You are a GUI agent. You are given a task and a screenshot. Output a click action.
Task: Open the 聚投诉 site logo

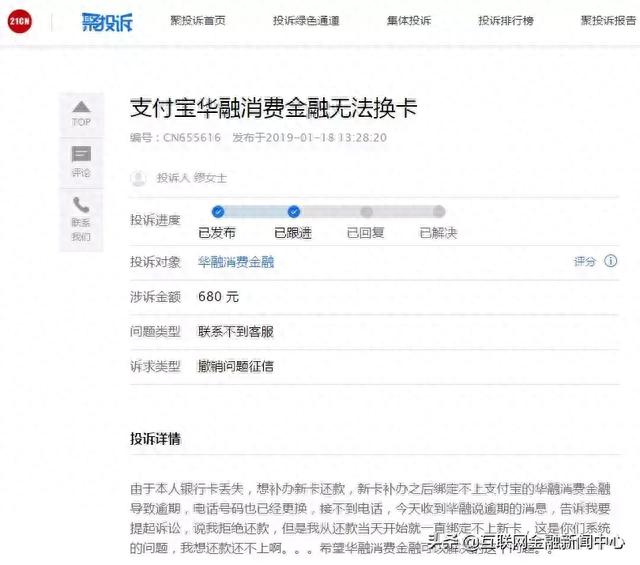click(x=107, y=22)
